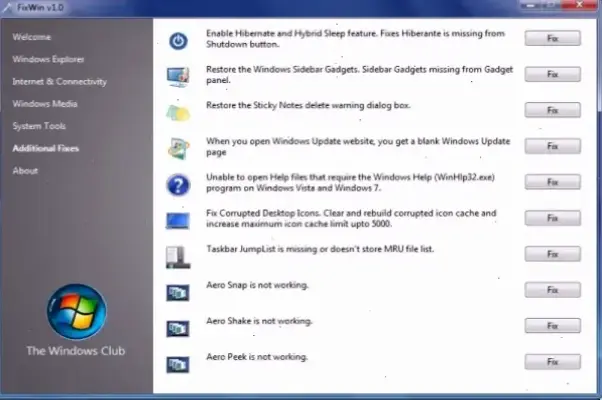Click the Windows Update icon
The height and width of the screenshot is (400, 602).
[178, 148]
